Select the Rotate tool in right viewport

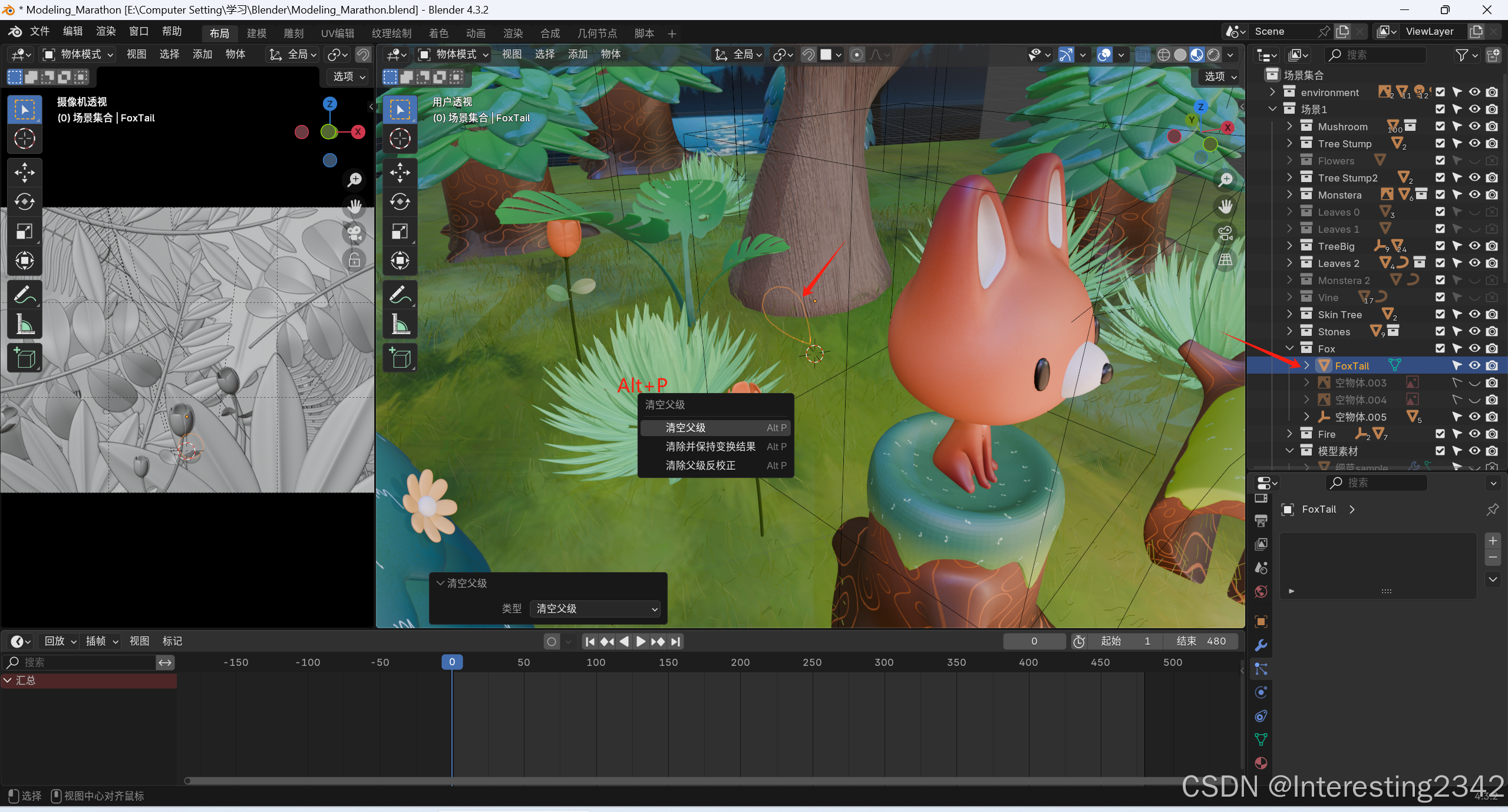pyautogui.click(x=400, y=202)
